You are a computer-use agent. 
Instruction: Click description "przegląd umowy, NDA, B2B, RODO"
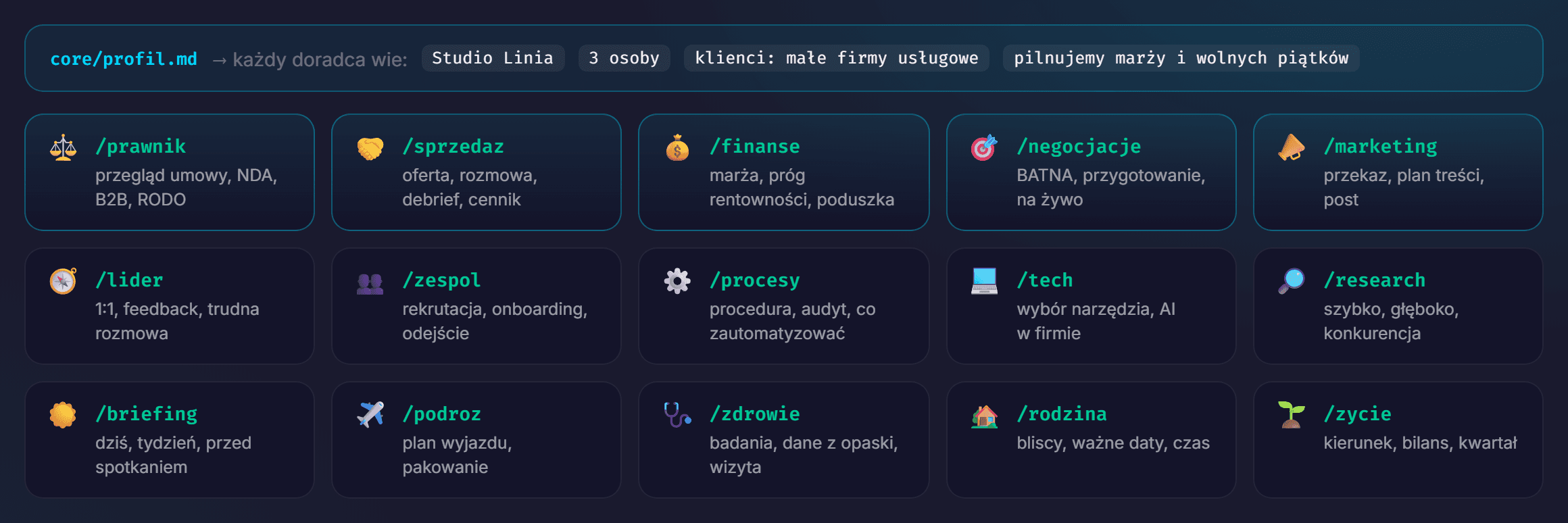tap(187, 187)
